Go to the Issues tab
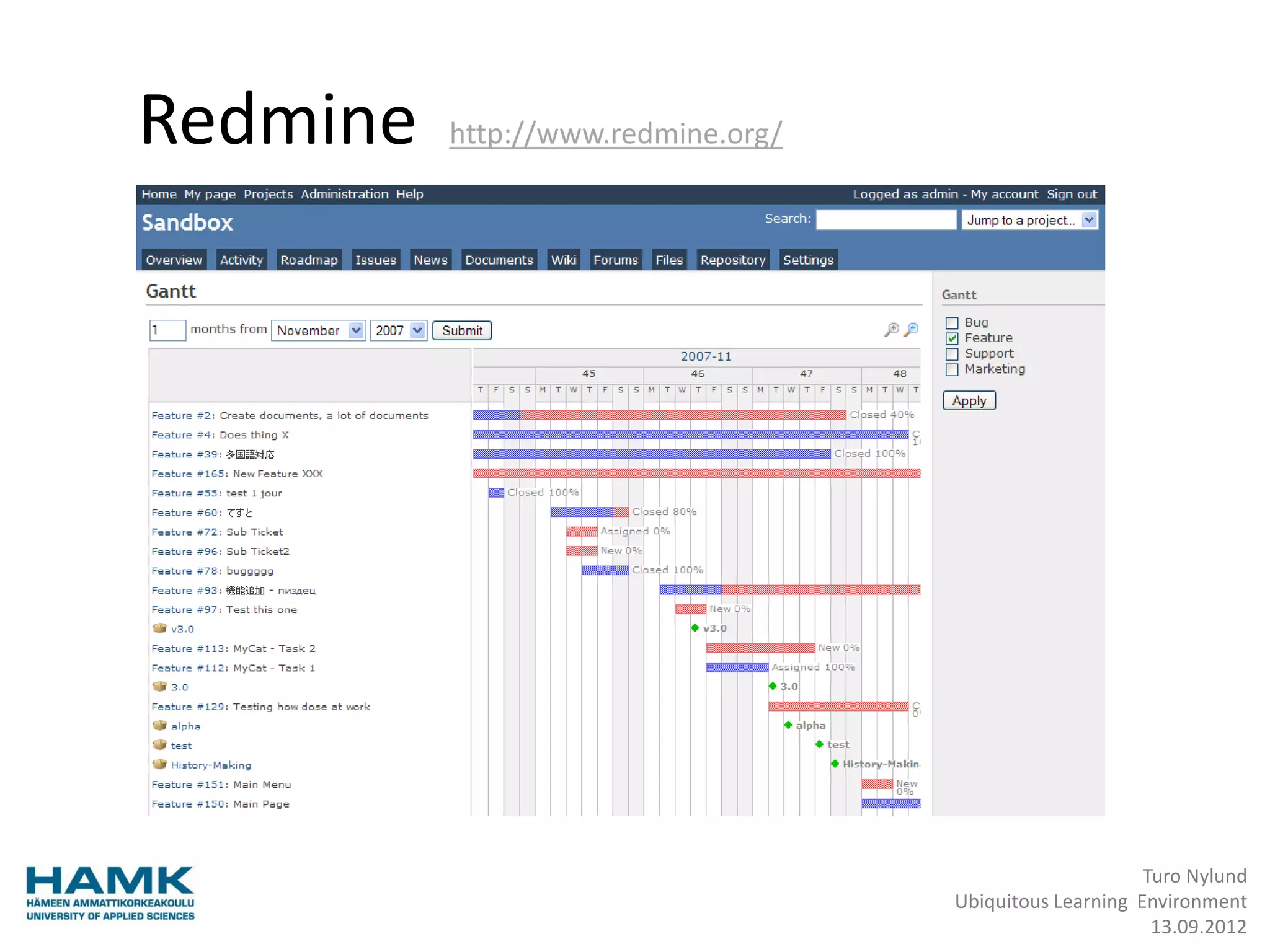 [x=375, y=260]
